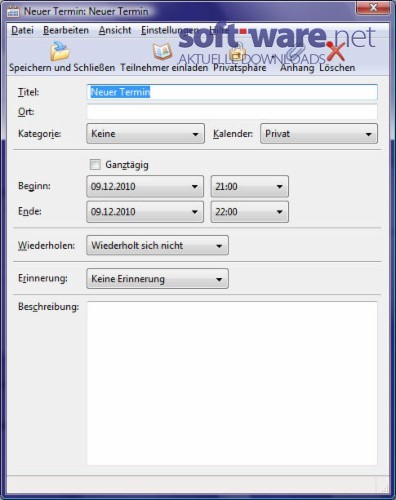The image size is (396, 500).
Task: Open the Beginn time dropdown 21:00
Action: [x=250, y=186]
